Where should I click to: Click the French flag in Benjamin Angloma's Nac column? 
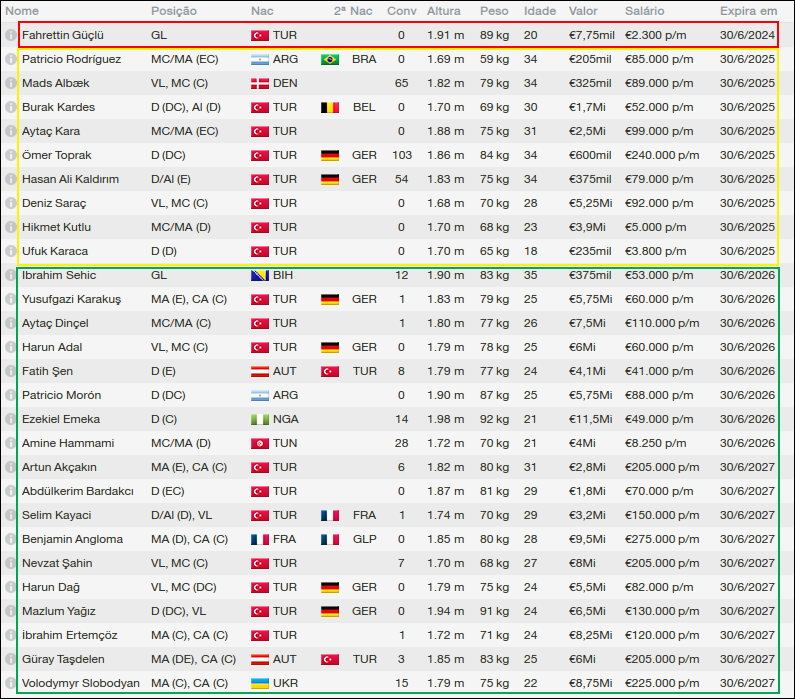(x=260, y=539)
